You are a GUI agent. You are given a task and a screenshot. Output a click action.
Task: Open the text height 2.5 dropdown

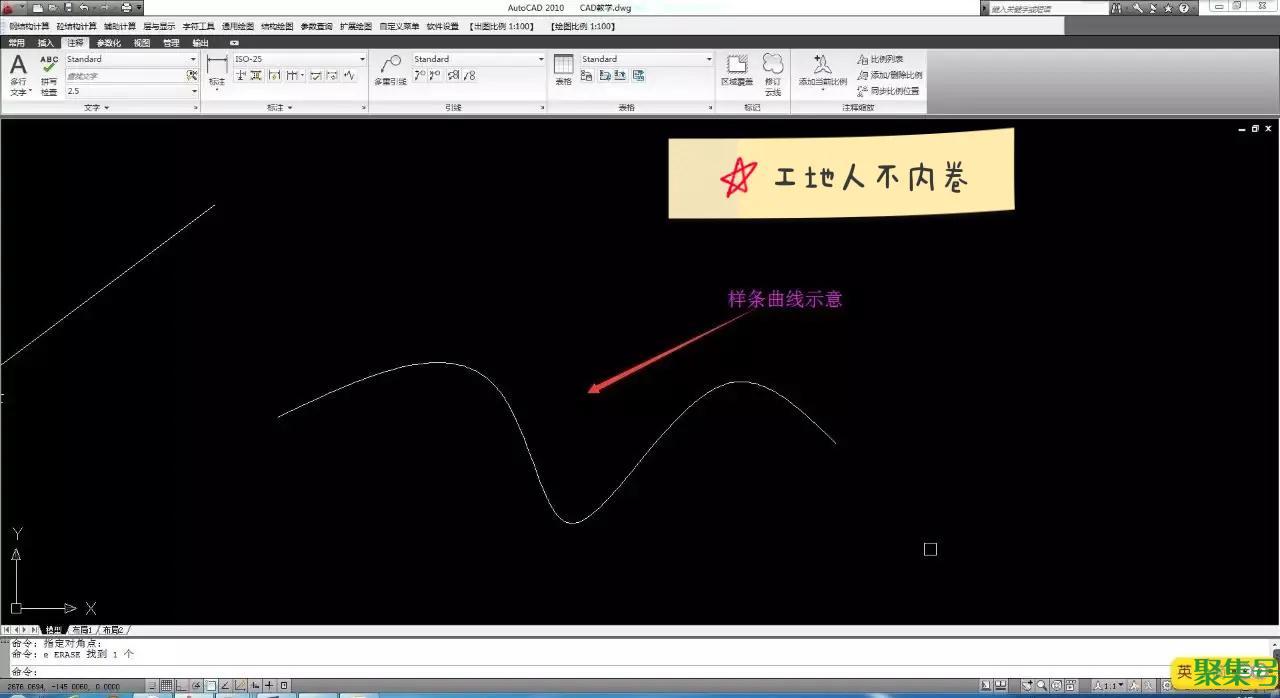pos(193,91)
